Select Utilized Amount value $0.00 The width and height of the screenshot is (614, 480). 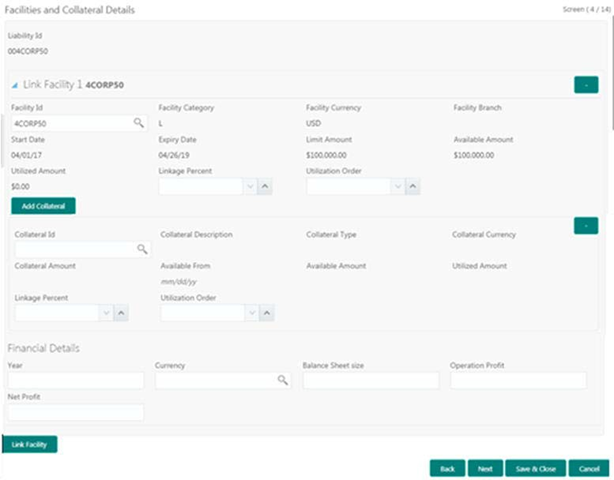(x=20, y=187)
